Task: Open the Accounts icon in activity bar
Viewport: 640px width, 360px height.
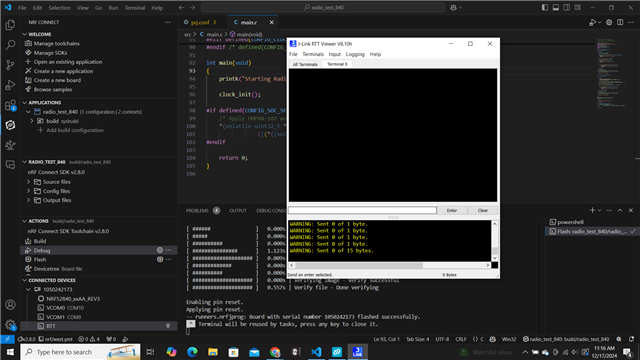Action: tap(10, 304)
